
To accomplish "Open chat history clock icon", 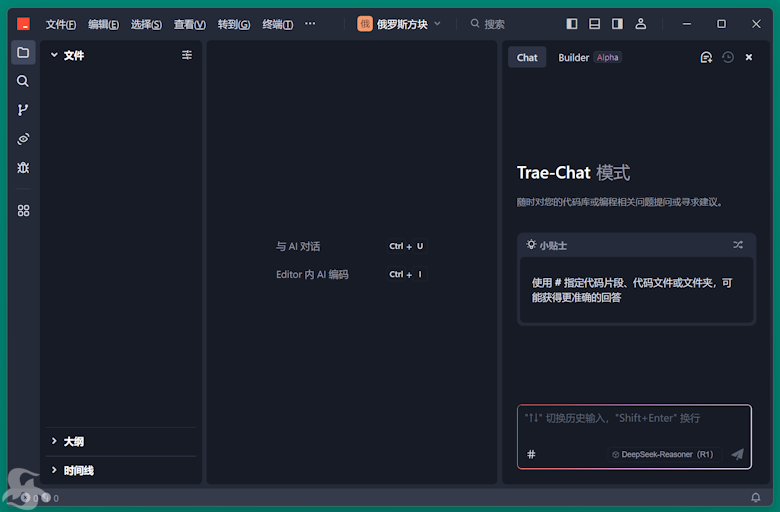I will click(x=728, y=57).
